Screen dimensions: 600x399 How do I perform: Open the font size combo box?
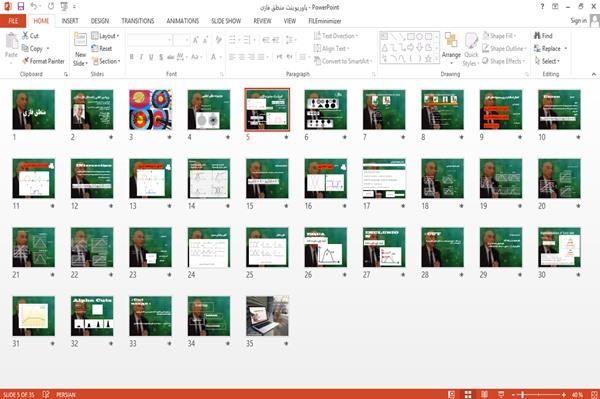coord(181,40)
